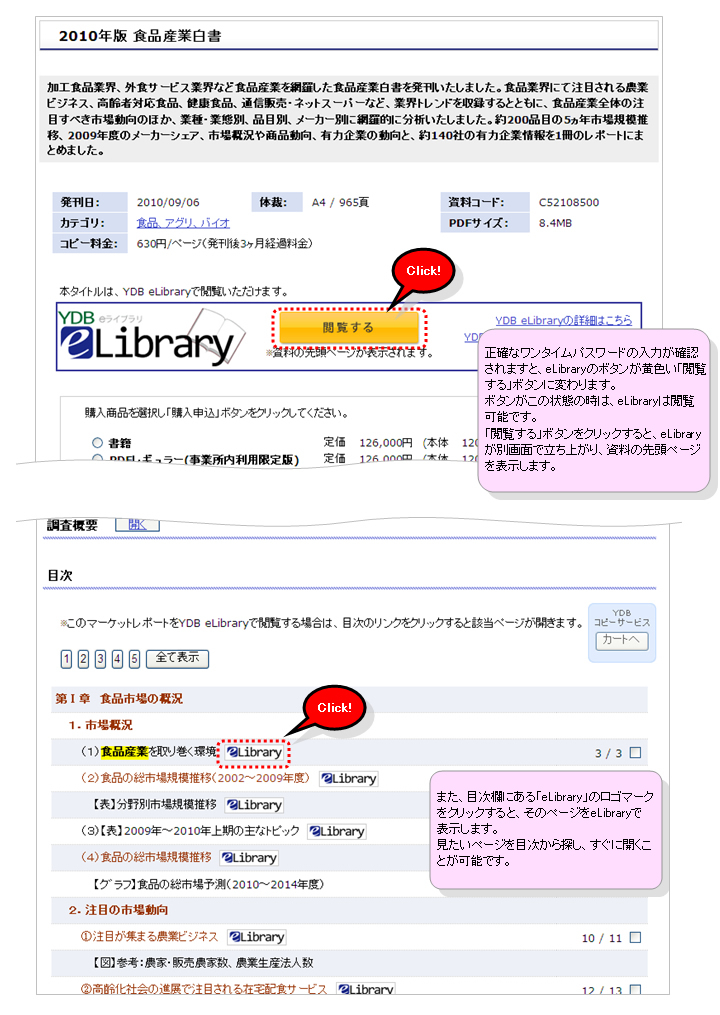Click the カートへ copy service button

pyautogui.click(x=622, y=642)
